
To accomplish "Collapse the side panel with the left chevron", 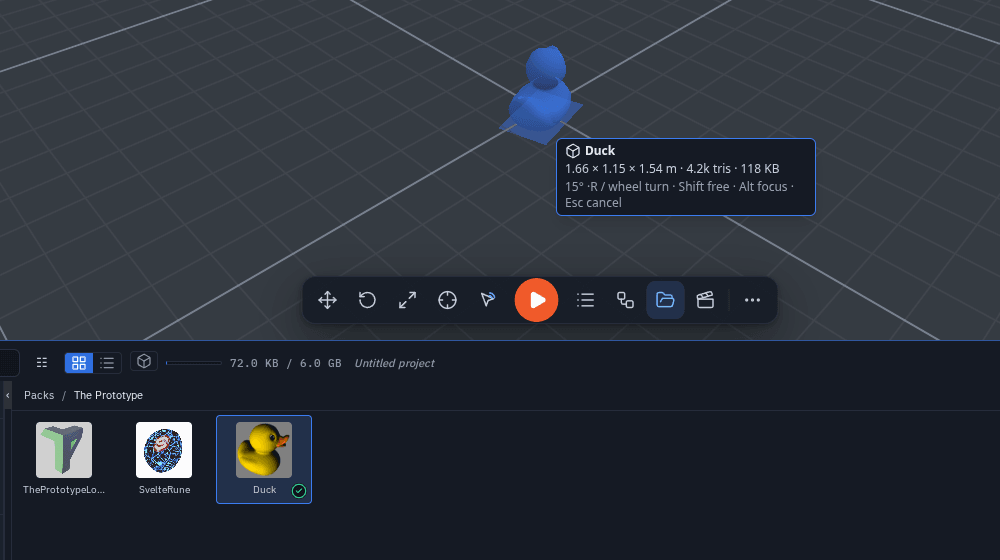I will click(x=8, y=395).
